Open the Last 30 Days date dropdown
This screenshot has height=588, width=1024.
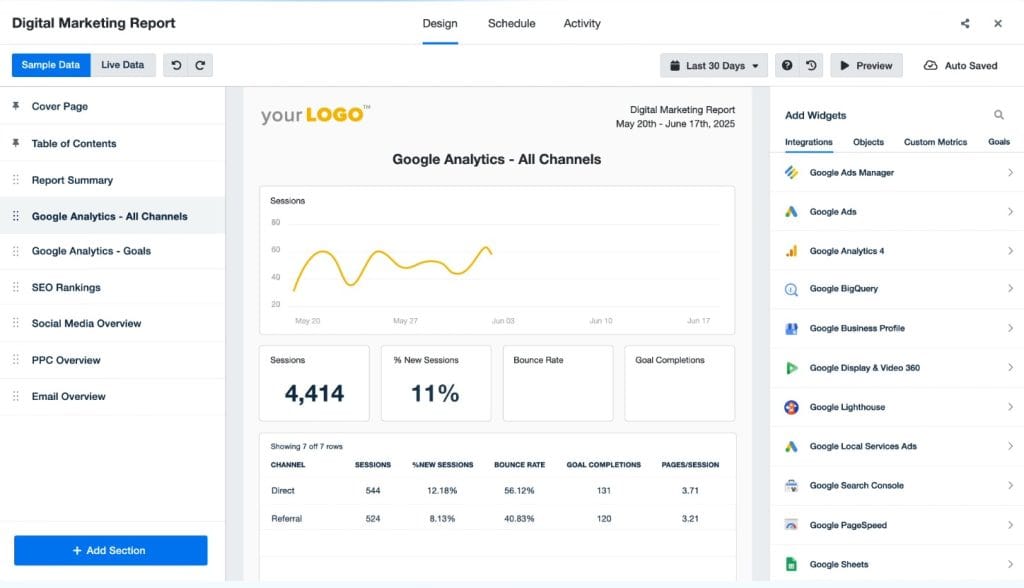pyautogui.click(x=714, y=65)
